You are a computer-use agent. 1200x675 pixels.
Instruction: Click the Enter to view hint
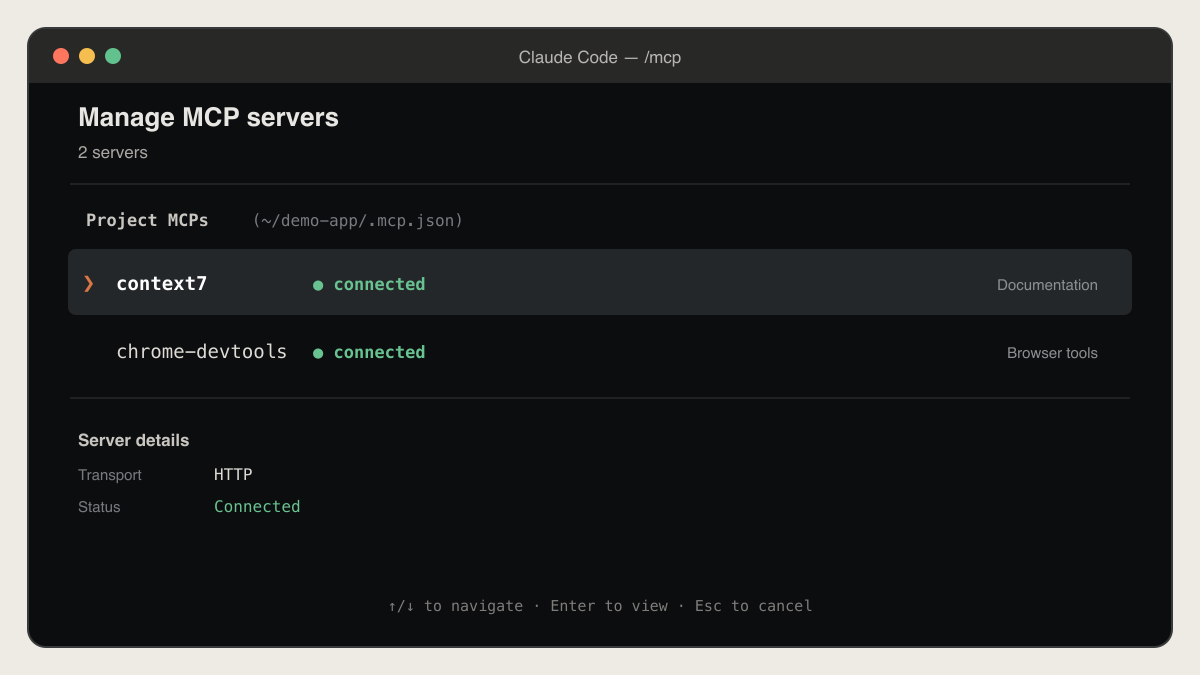coord(609,606)
